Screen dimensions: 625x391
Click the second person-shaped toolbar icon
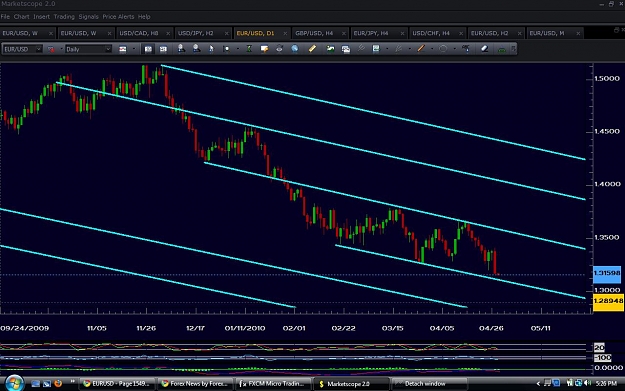point(196,49)
